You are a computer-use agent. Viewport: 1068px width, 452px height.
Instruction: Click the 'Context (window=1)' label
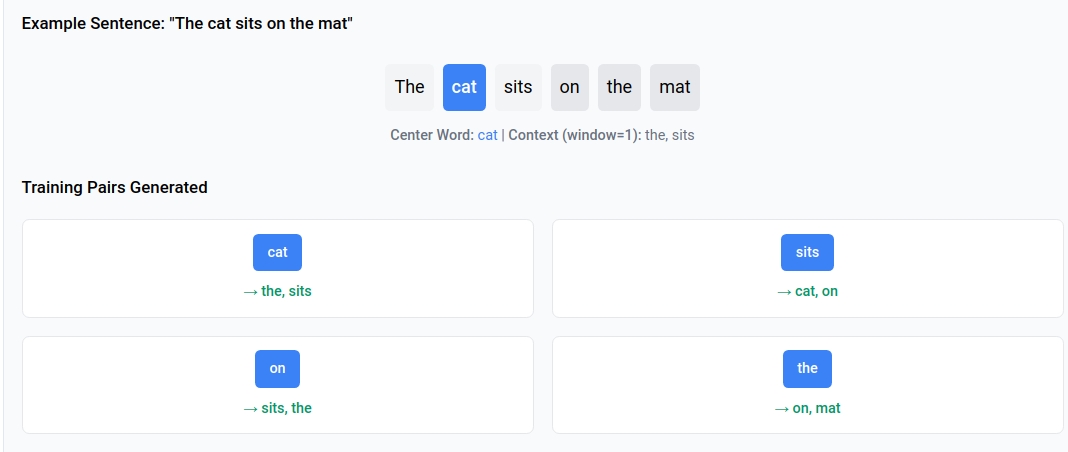pos(575,135)
